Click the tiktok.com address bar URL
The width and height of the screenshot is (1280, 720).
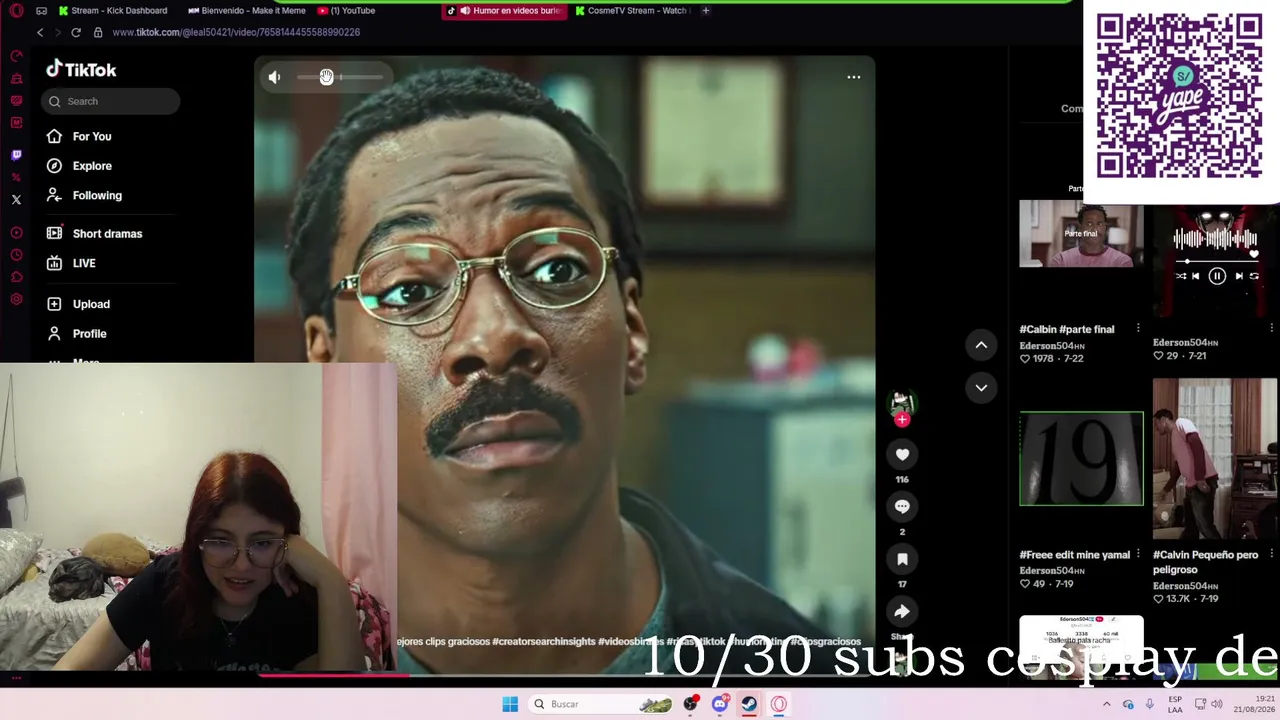236,32
